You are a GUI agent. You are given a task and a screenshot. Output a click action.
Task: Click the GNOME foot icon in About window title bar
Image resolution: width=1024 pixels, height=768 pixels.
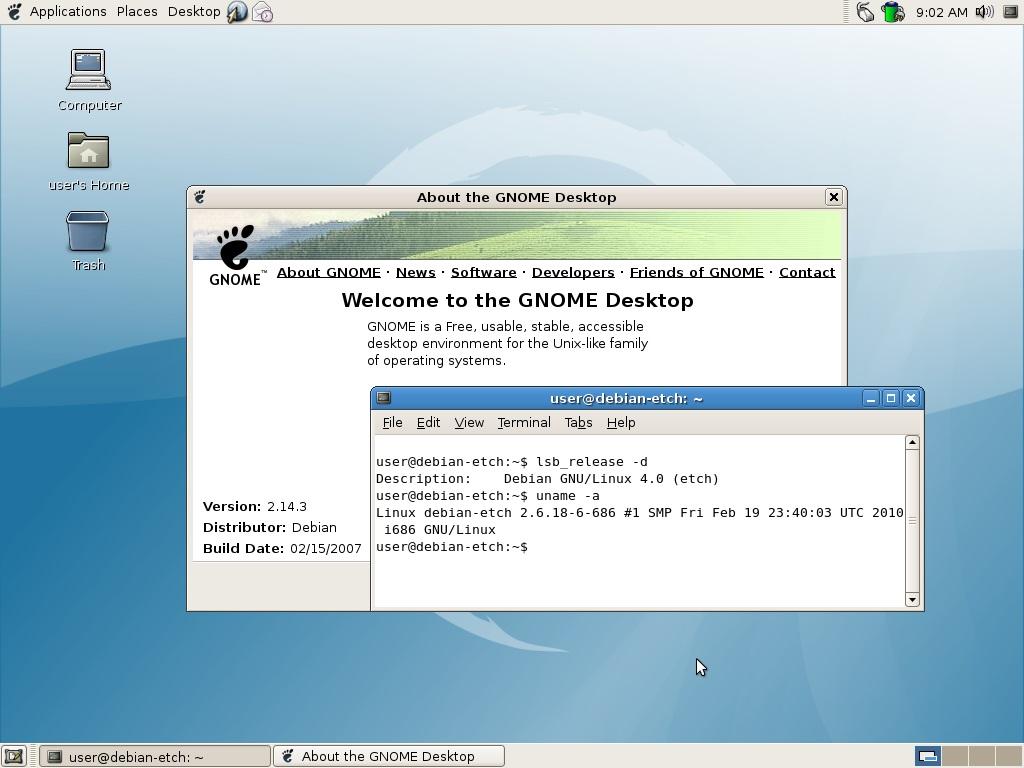(x=200, y=197)
